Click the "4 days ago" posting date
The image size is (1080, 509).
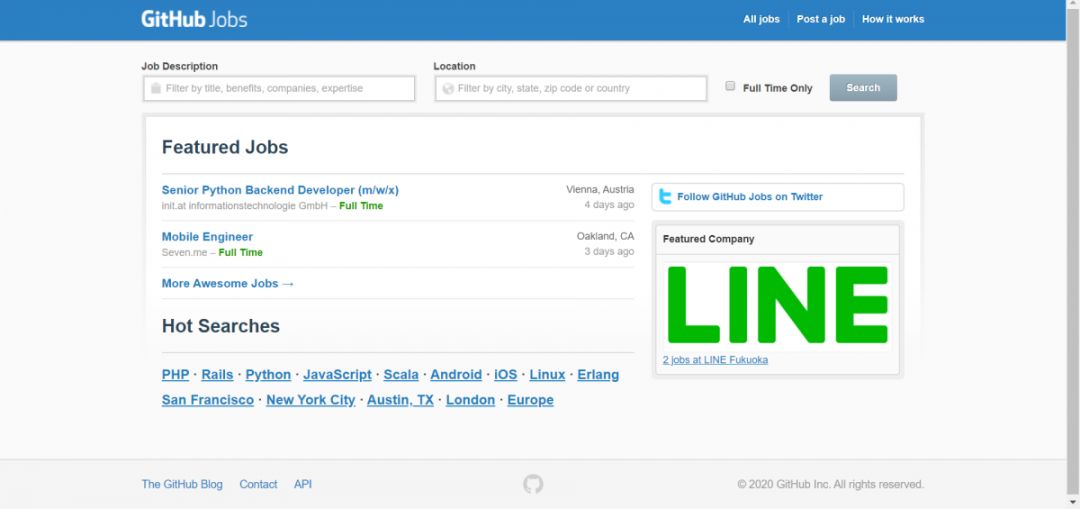[609, 205]
